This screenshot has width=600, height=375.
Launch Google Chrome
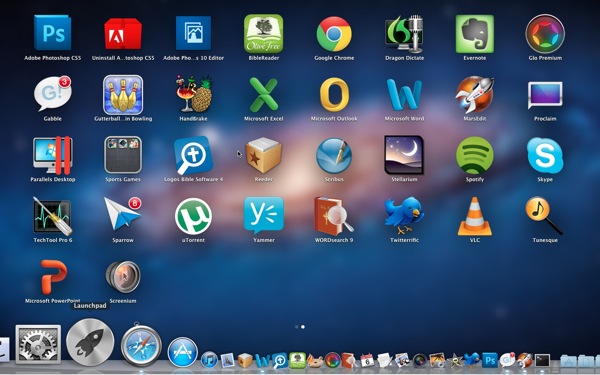(334, 34)
